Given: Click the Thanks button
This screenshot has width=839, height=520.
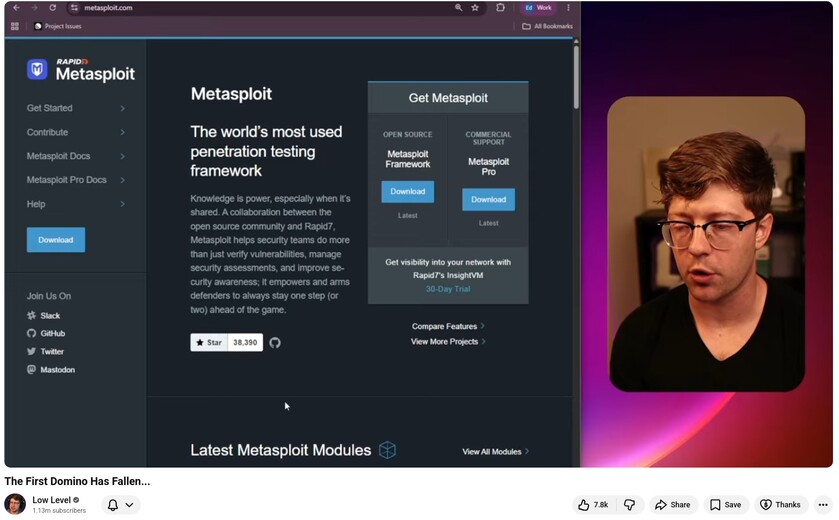Looking at the screenshot, I should coord(781,505).
